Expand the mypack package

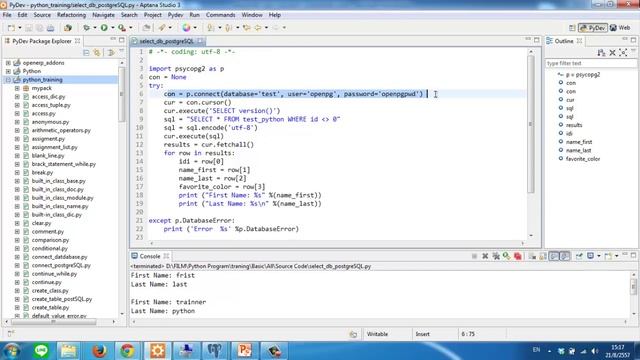(17, 88)
